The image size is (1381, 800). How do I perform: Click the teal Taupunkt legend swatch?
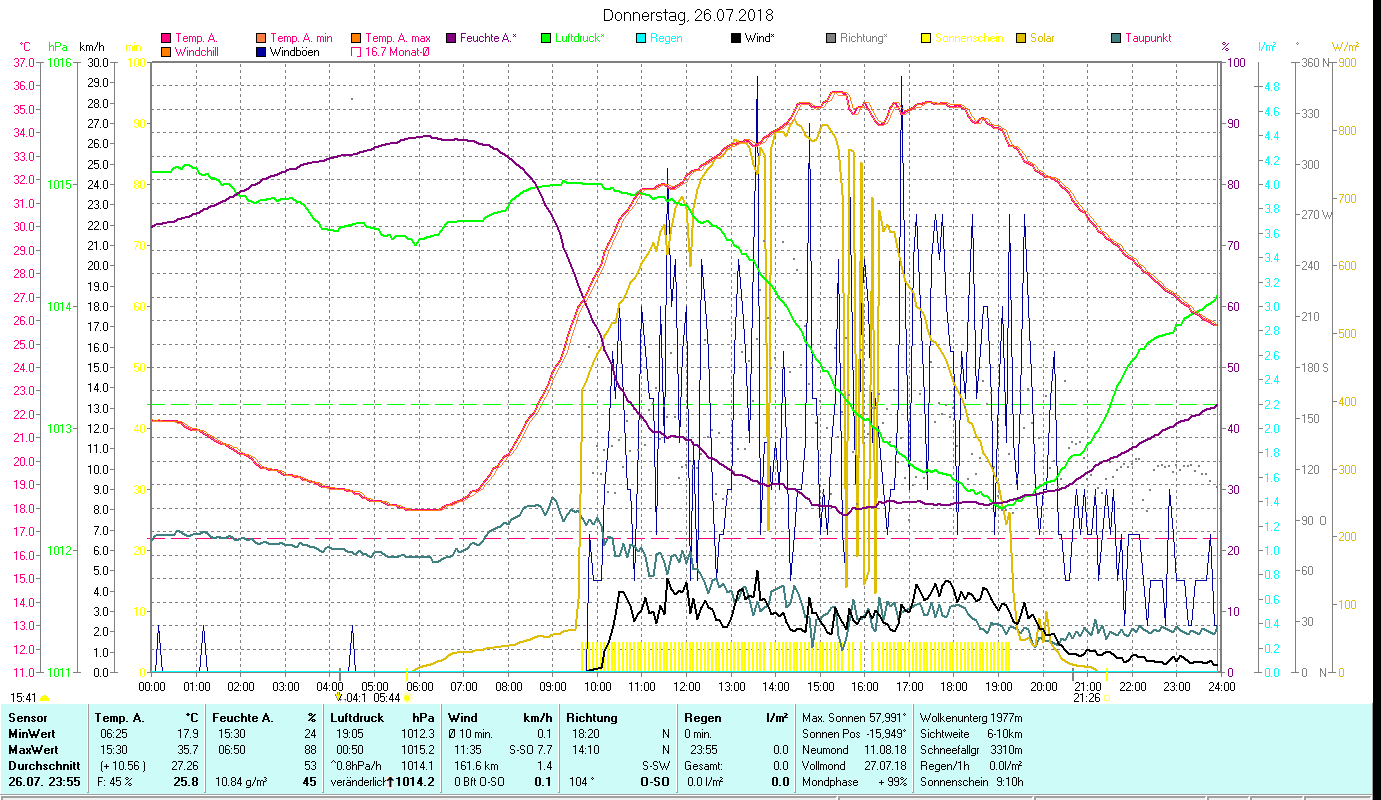1116,38
